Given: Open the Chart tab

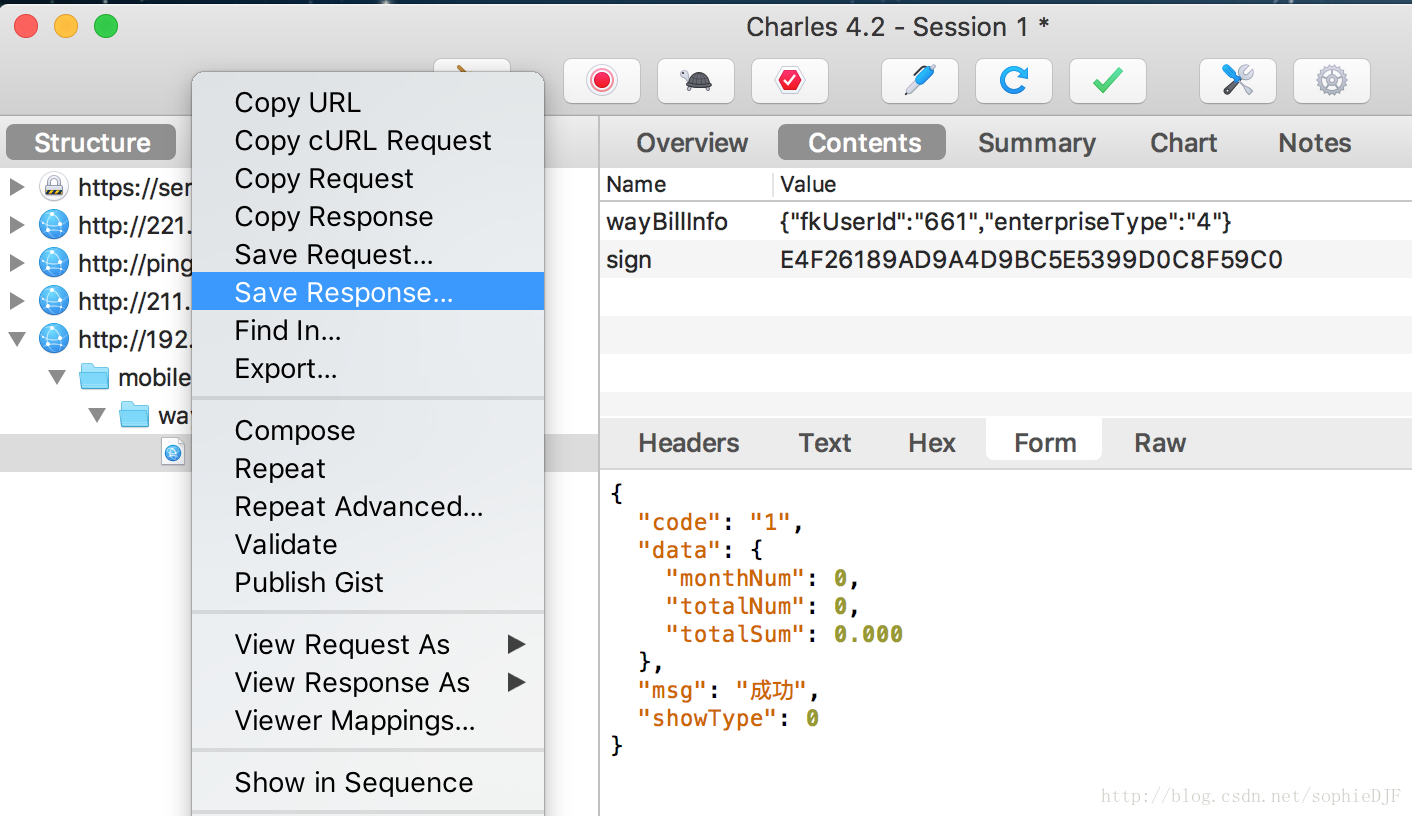Looking at the screenshot, I should [1183, 143].
